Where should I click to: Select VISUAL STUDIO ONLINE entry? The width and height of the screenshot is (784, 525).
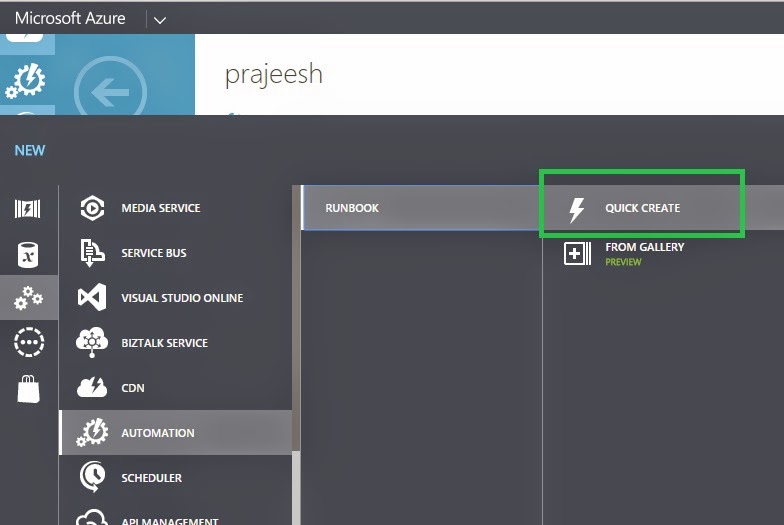(182, 298)
